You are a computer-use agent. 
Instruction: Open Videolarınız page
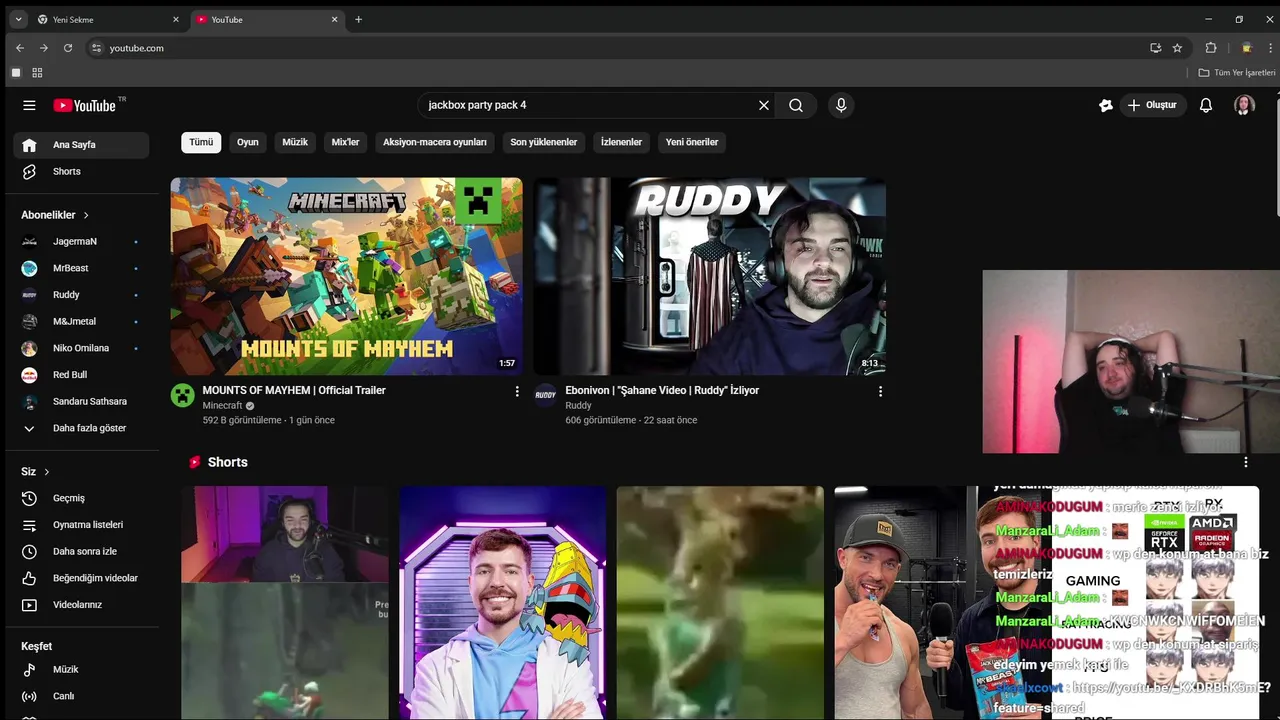tap(81, 605)
